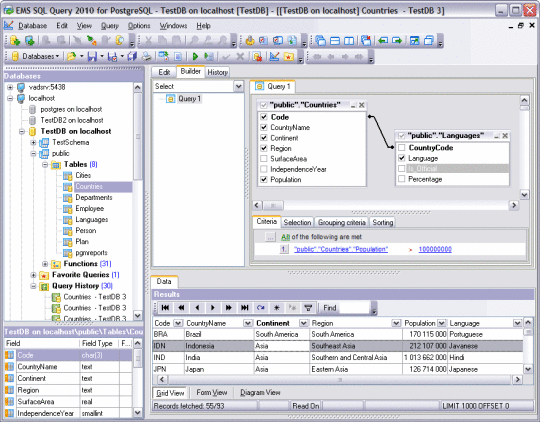
Task: Open the Query menu
Action: [110, 26]
